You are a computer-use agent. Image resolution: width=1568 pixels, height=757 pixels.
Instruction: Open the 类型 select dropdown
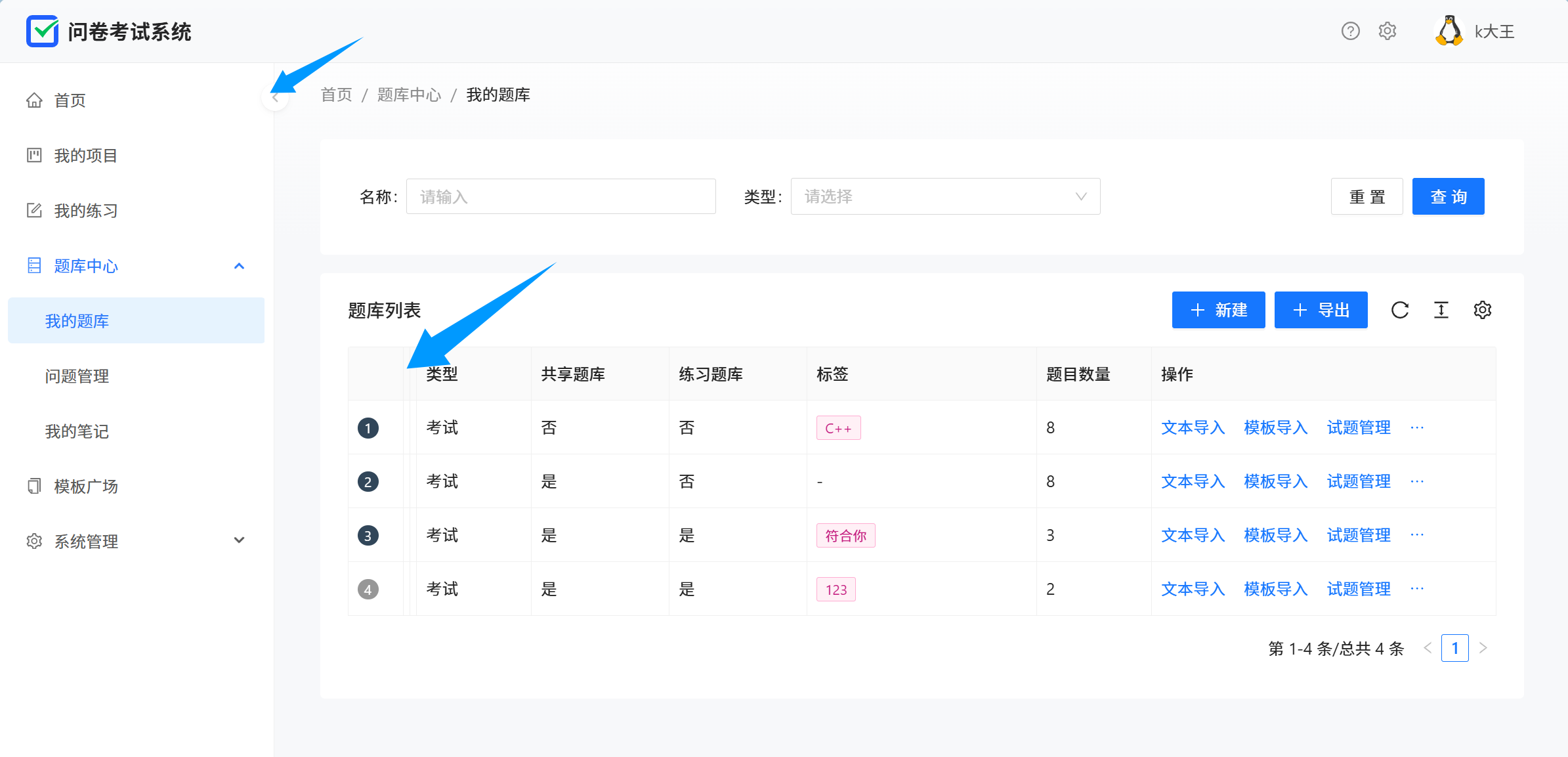click(x=944, y=196)
